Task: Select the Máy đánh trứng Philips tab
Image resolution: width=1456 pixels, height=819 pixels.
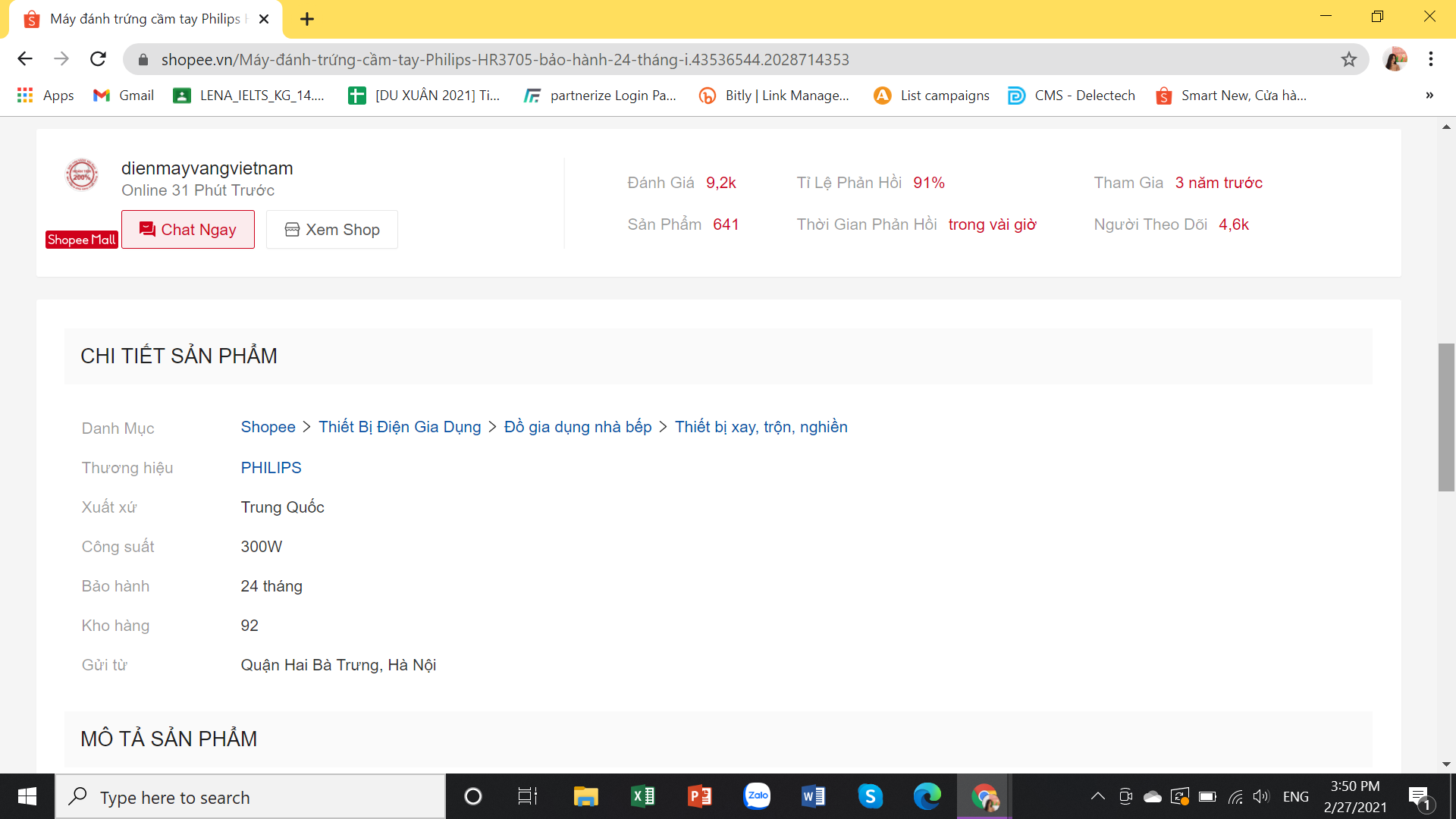Action: tap(144, 19)
